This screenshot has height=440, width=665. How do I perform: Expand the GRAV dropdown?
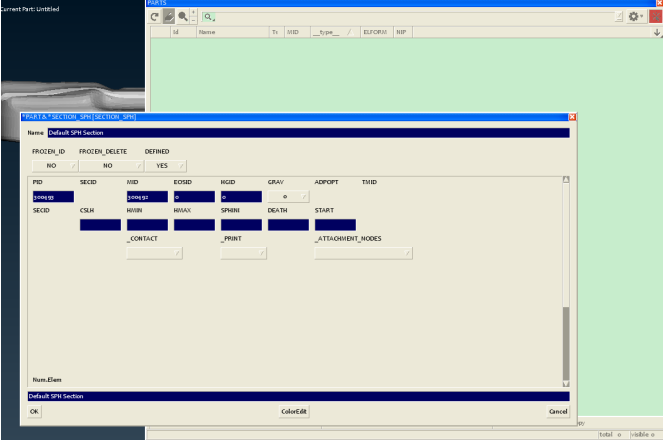288,197
